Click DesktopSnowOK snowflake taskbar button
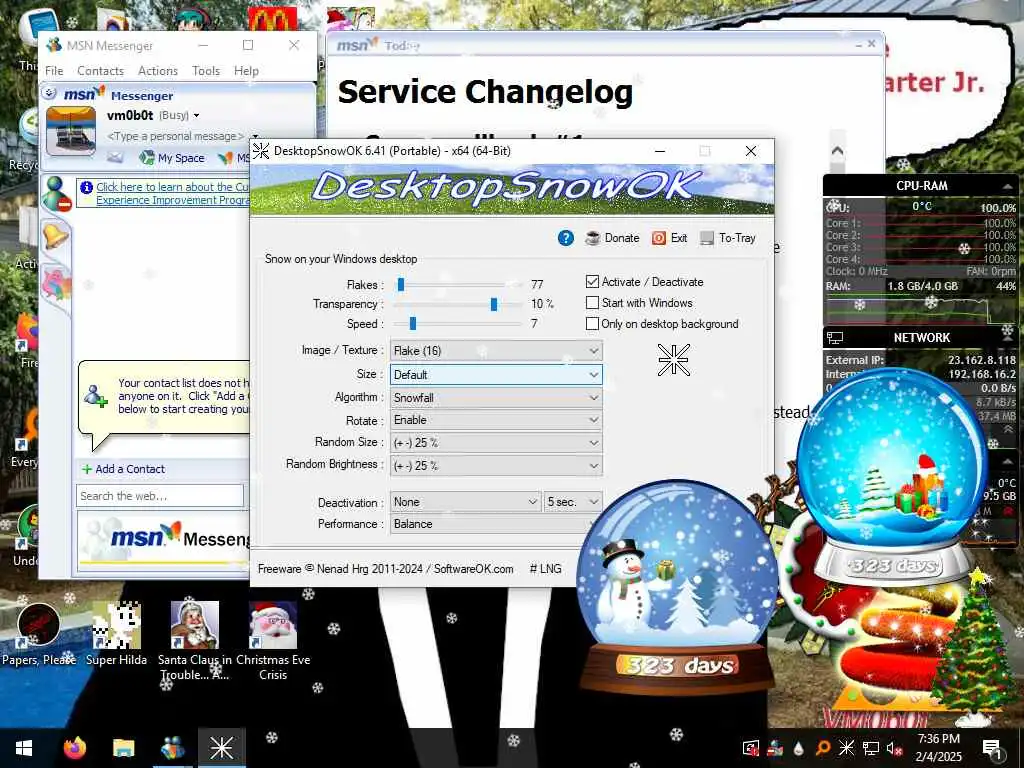This screenshot has width=1024, height=768. [222, 748]
